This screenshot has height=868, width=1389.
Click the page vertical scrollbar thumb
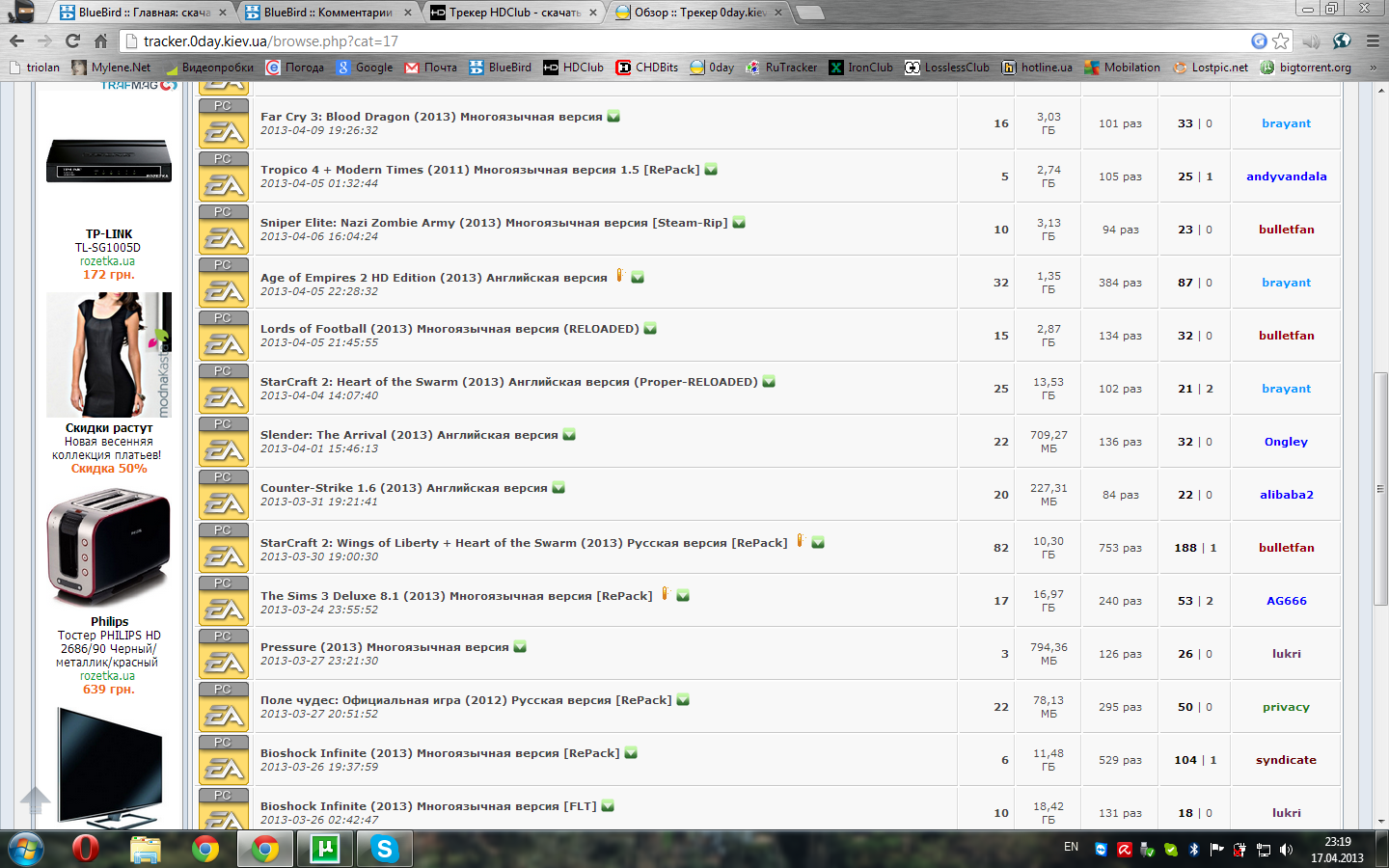click(1381, 488)
